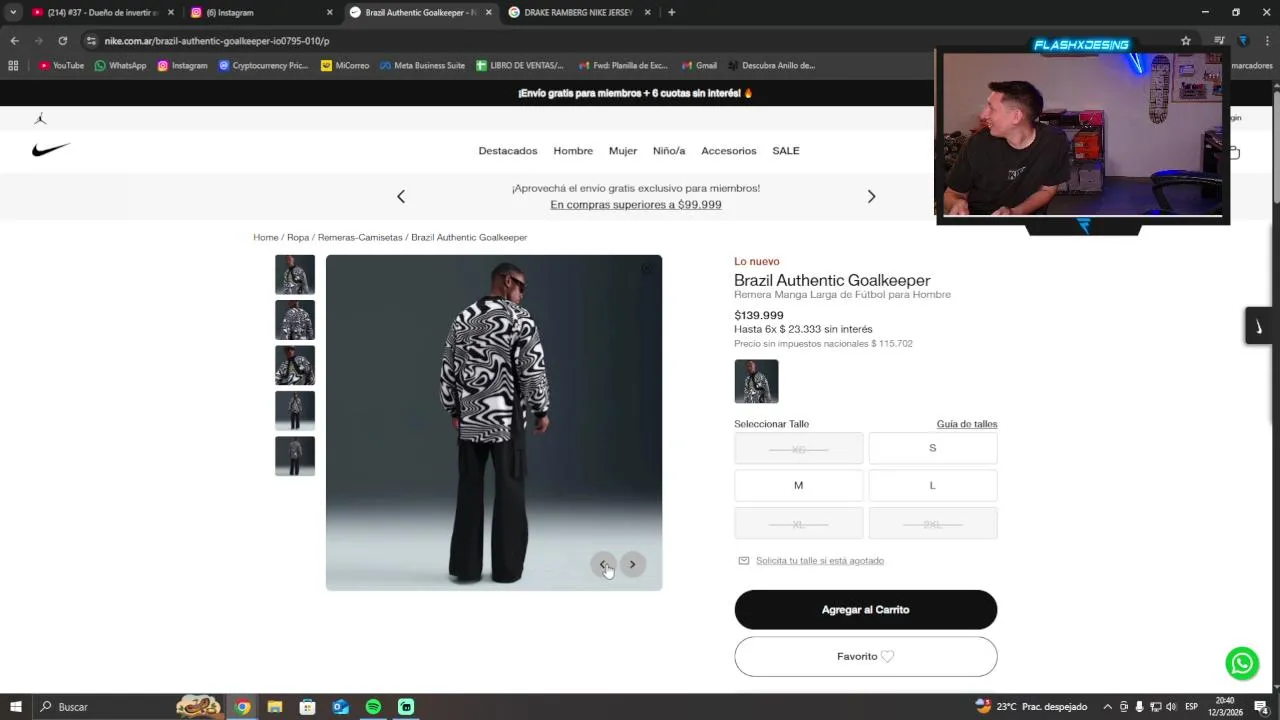
Task: Show next promo banner message
Action: click(x=871, y=196)
